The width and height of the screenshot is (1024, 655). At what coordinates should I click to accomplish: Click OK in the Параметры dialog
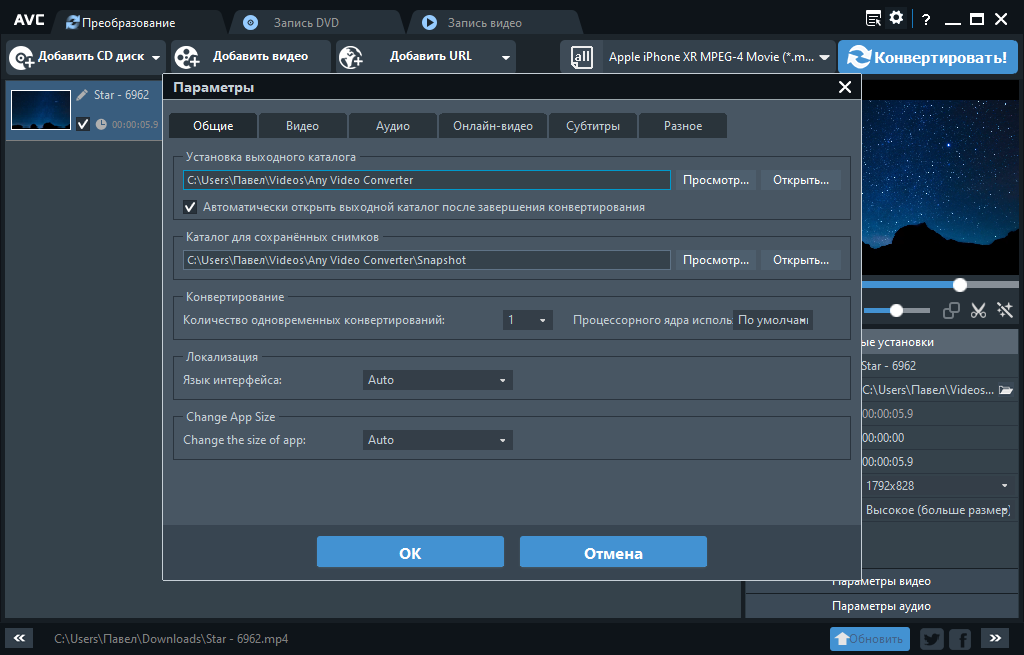(410, 552)
